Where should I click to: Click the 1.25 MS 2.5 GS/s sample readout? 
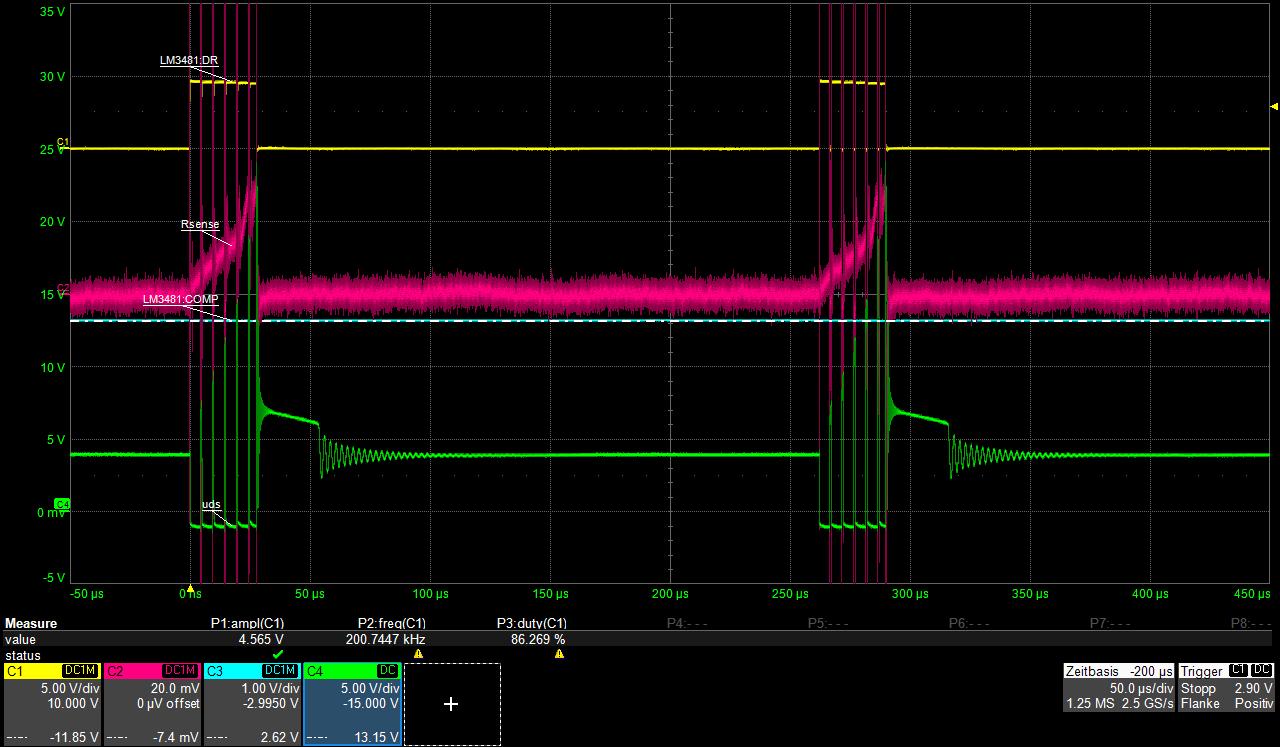1119,704
